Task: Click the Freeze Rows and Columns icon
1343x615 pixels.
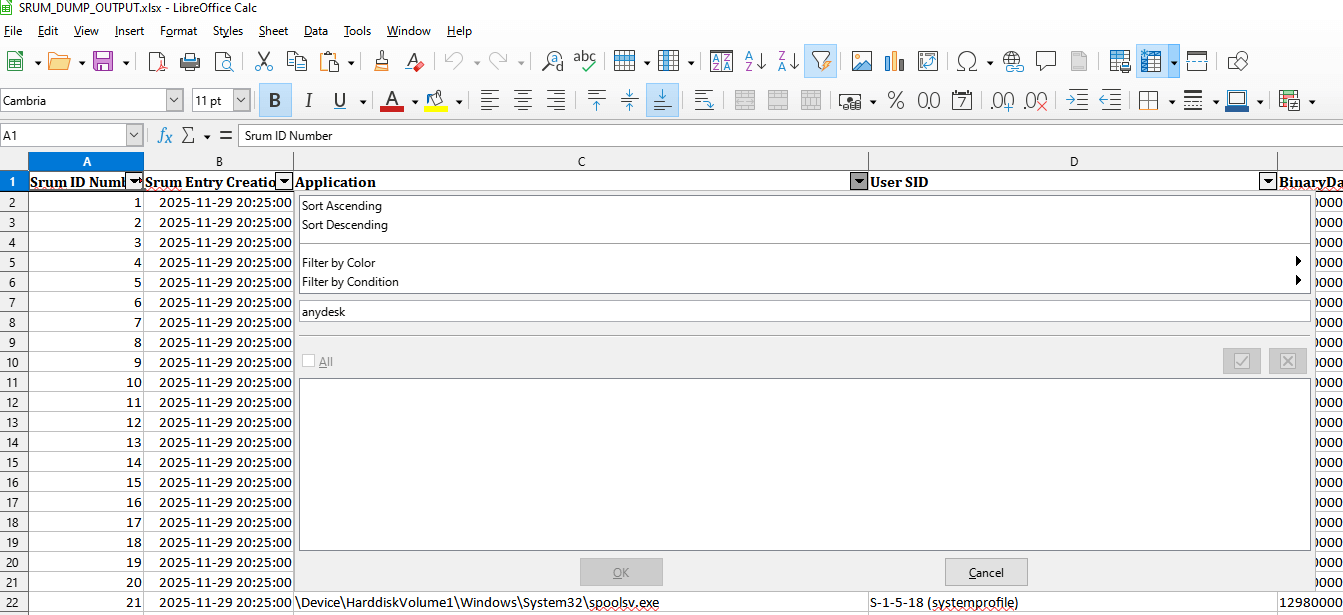Action: [1150, 61]
